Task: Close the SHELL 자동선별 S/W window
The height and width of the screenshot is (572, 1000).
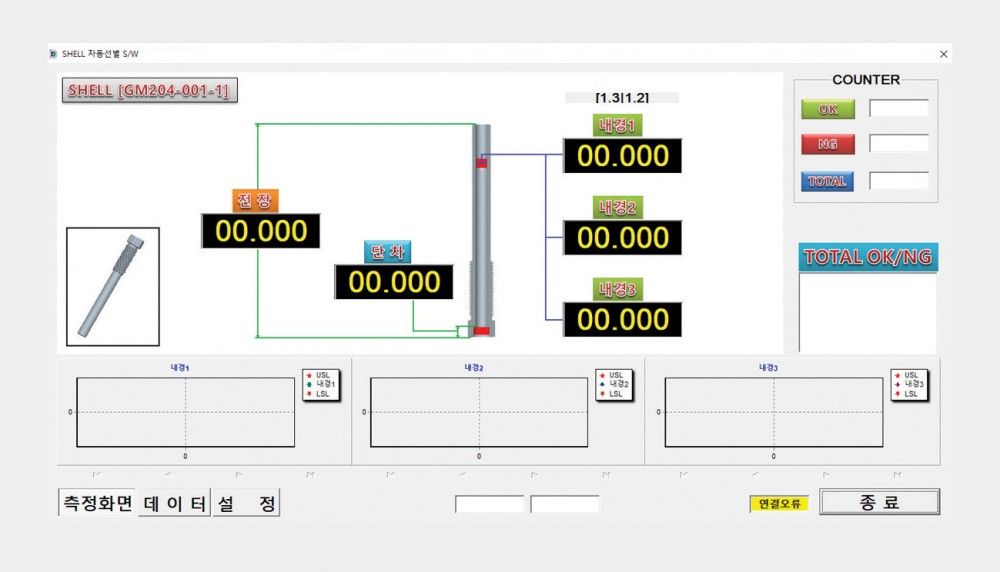Action: [943, 53]
